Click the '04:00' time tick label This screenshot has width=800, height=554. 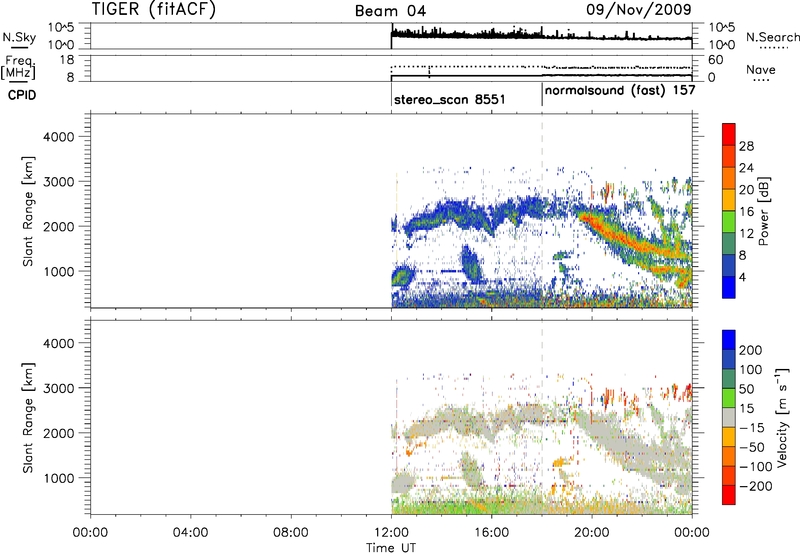tap(191, 533)
